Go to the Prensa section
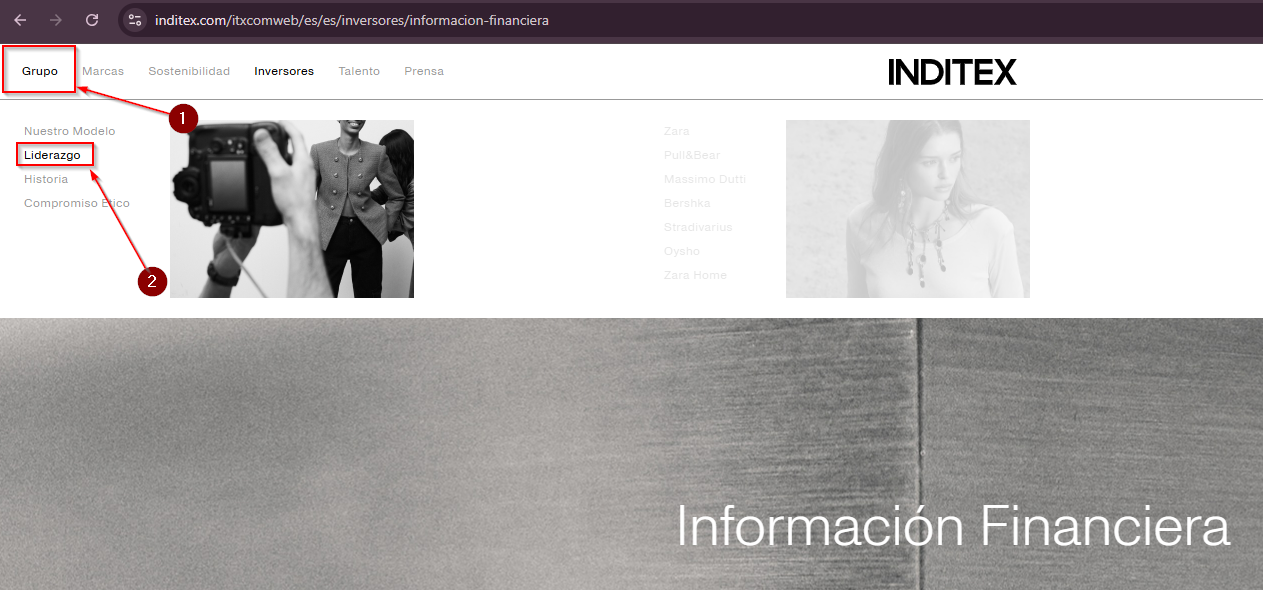 coord(424,71)
